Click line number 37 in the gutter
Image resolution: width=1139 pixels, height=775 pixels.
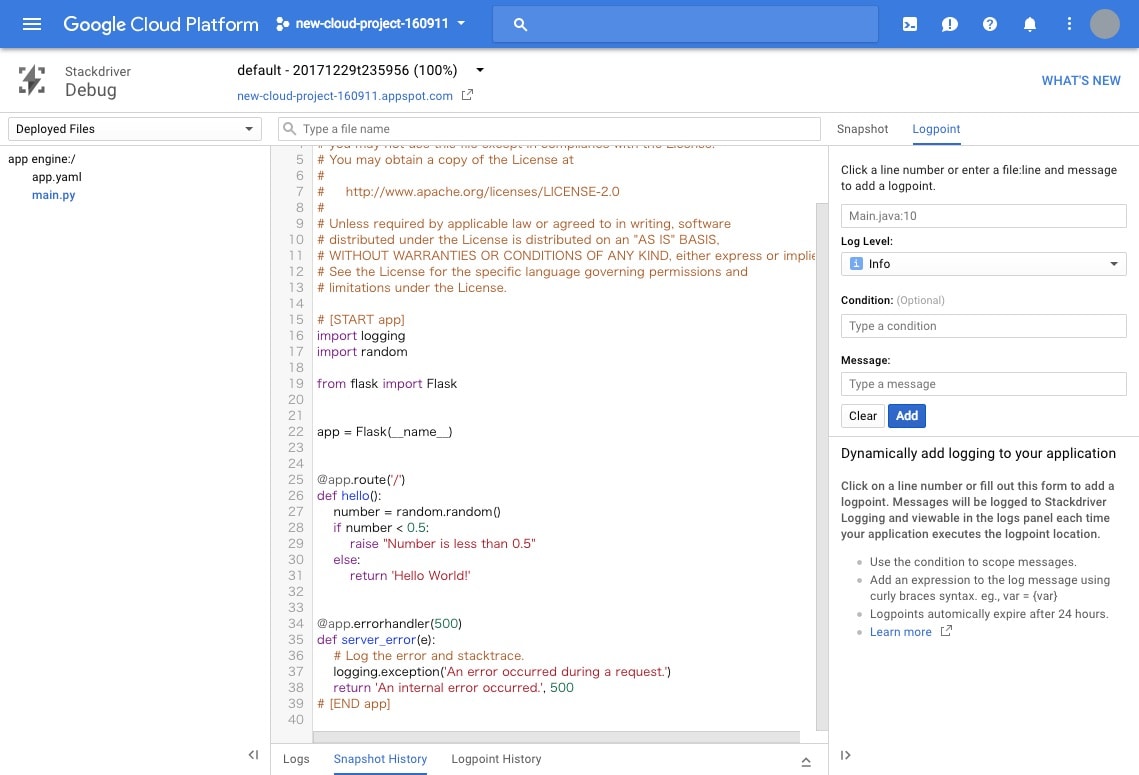point(296,671)
